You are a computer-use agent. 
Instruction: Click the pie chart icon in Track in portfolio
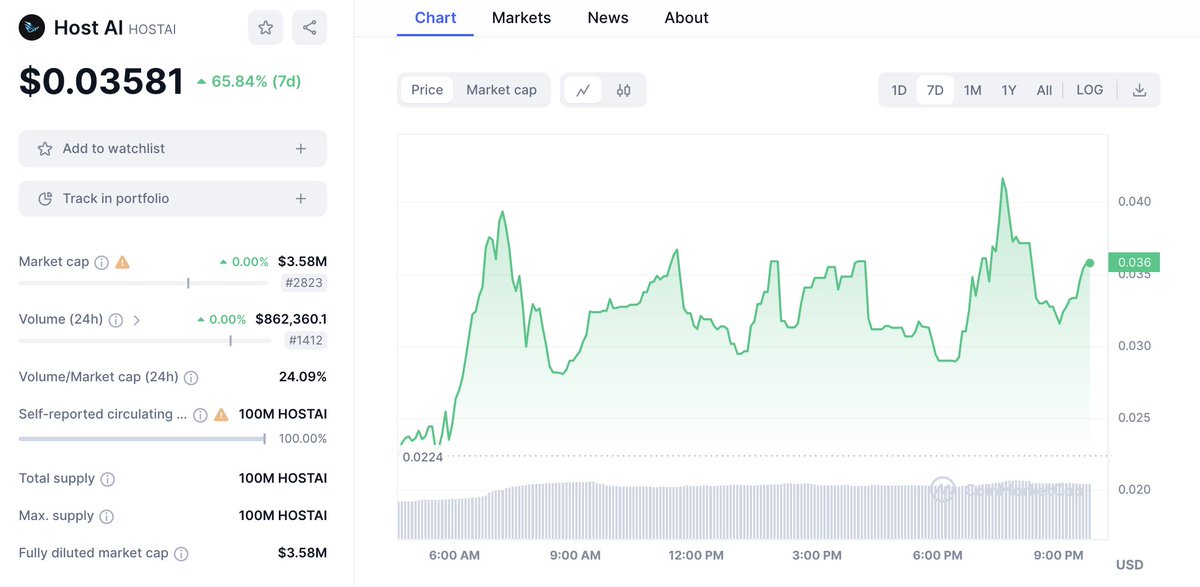pos(45,198)
